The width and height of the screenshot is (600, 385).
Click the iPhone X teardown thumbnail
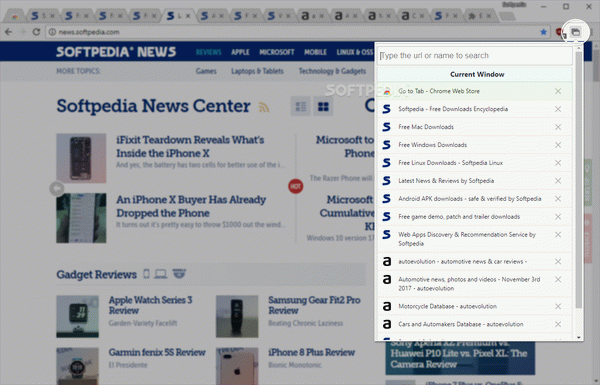click(81, 158)
